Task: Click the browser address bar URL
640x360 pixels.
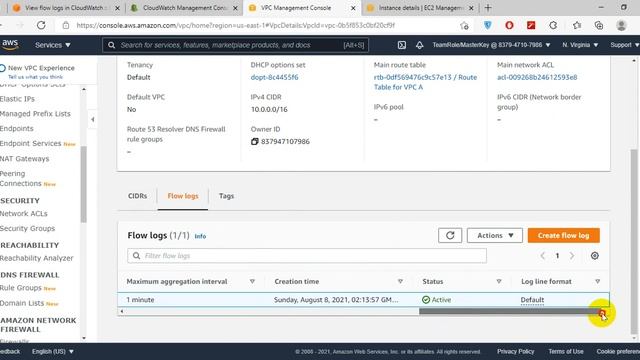Action: point(236,25)
